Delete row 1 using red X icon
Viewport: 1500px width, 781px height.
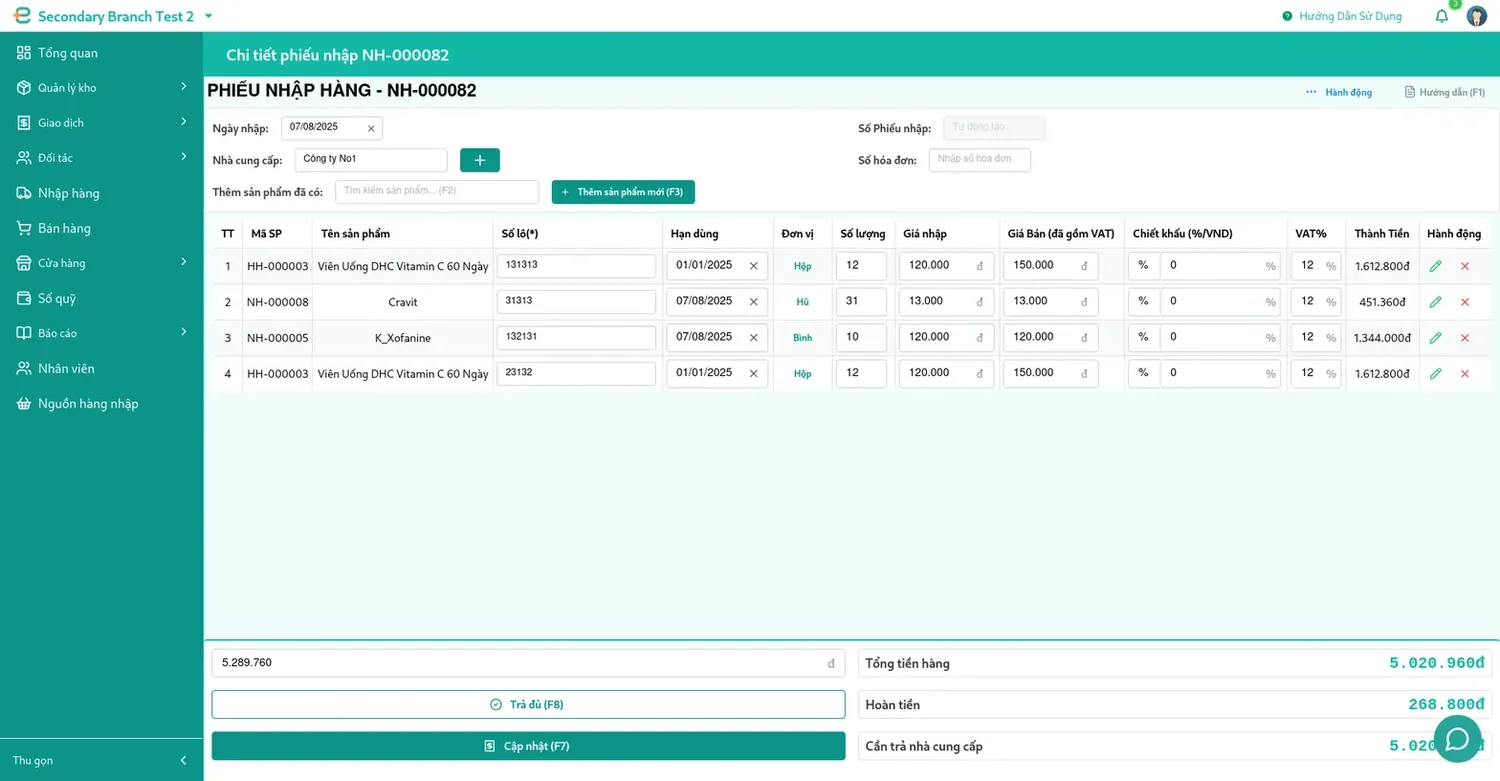(1465, 266)
